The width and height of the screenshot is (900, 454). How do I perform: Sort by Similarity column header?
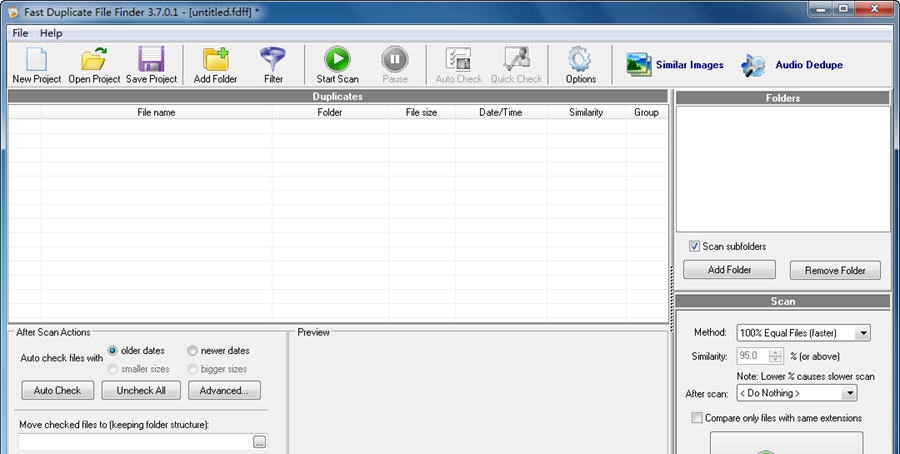pos(586,112)
